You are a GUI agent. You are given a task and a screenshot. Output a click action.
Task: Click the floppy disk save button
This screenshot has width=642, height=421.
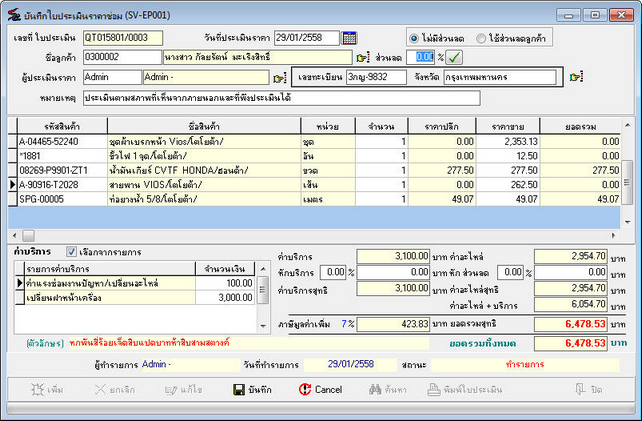(252, 389)
